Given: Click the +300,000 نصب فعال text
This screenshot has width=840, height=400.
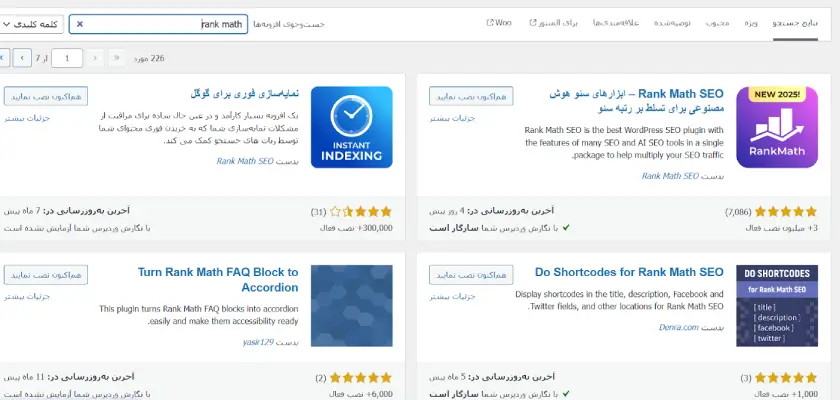Looking at the screenshot, I should point(356,228).
